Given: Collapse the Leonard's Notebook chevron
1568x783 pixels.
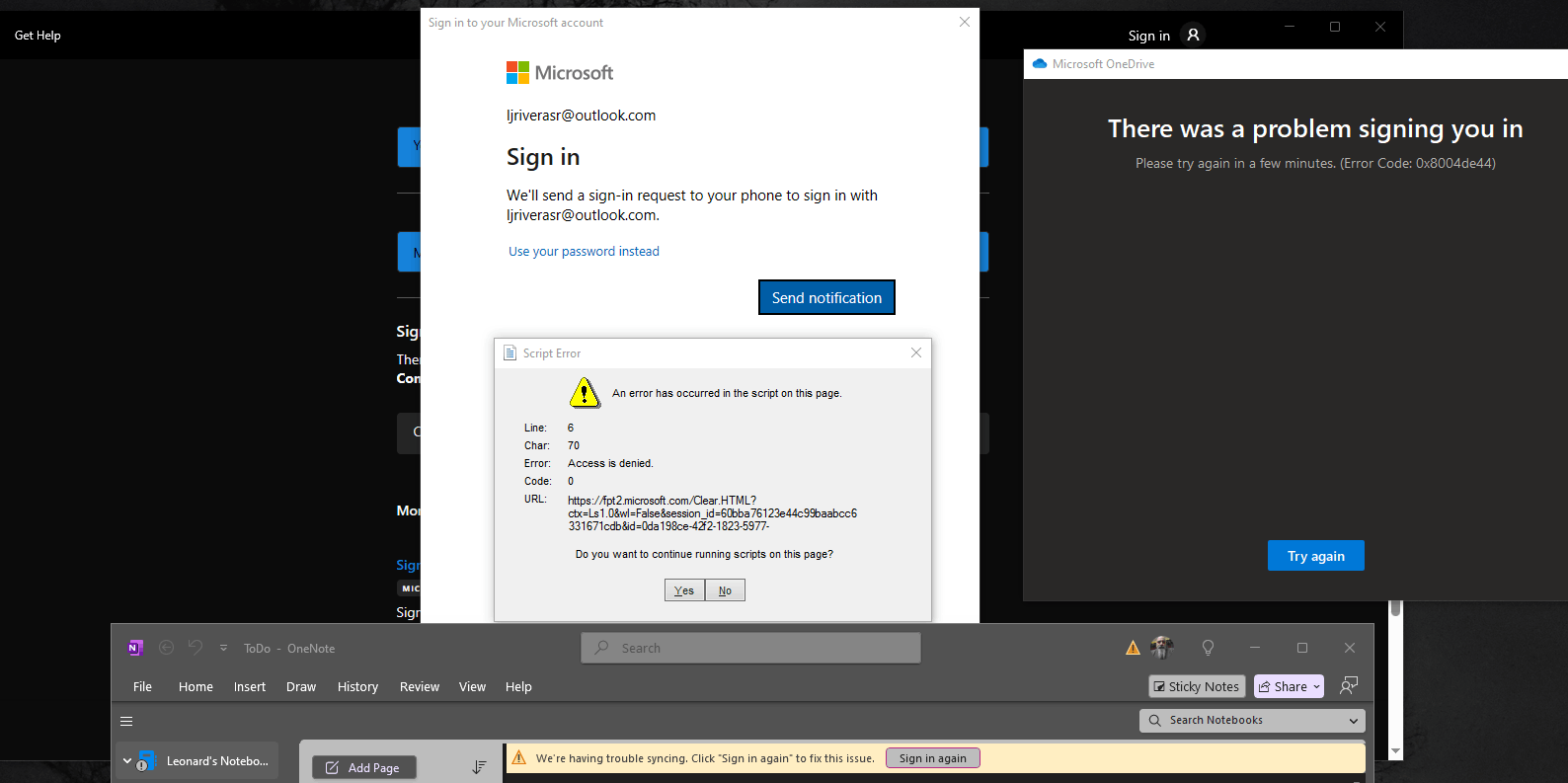Looking at the screenshot, I should point(126,761).
